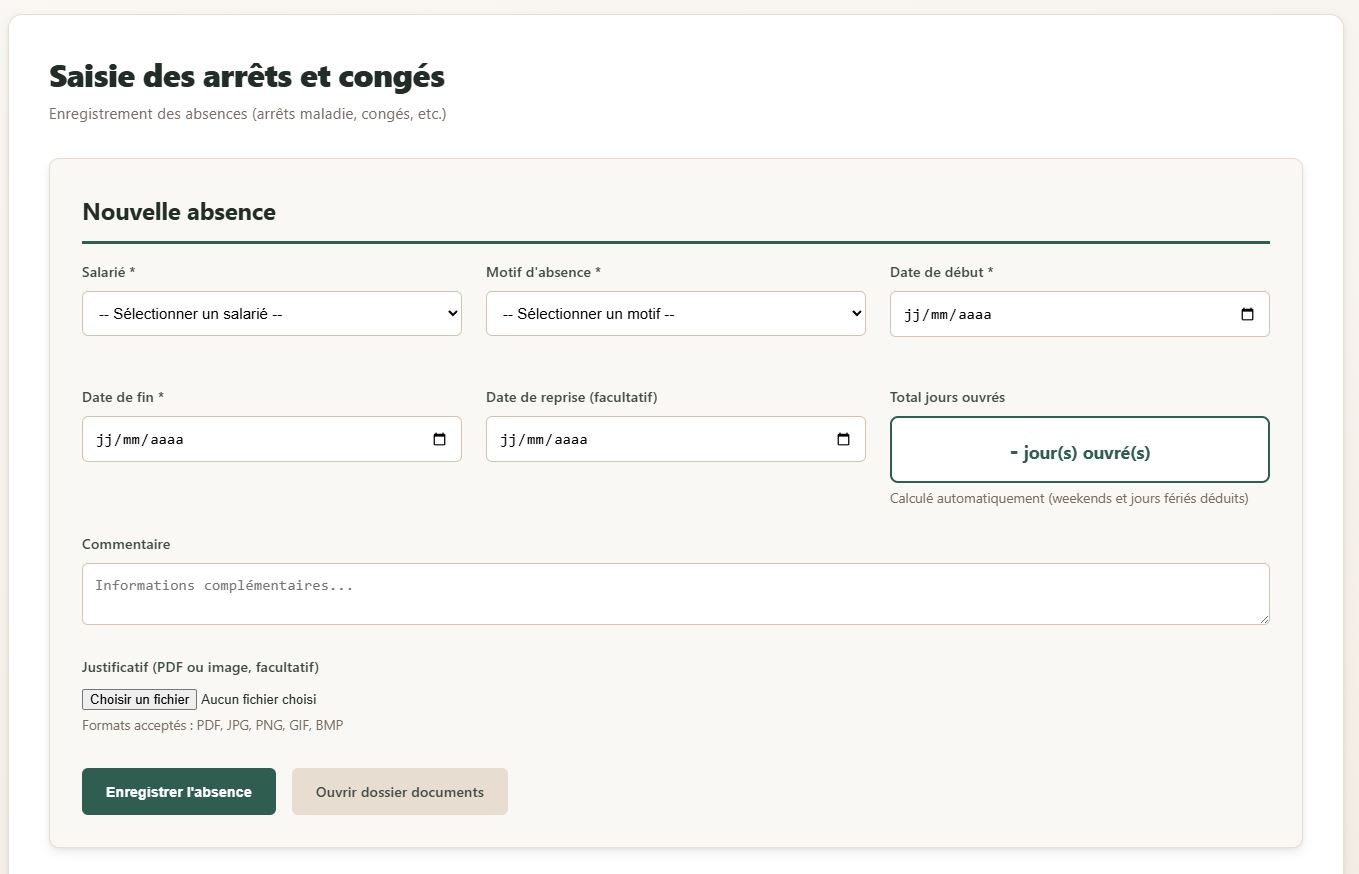The width and height of the screenshot is (1359, 874).
Task: Click Enregistrer l'absence button
Action: tap(178, 792)
